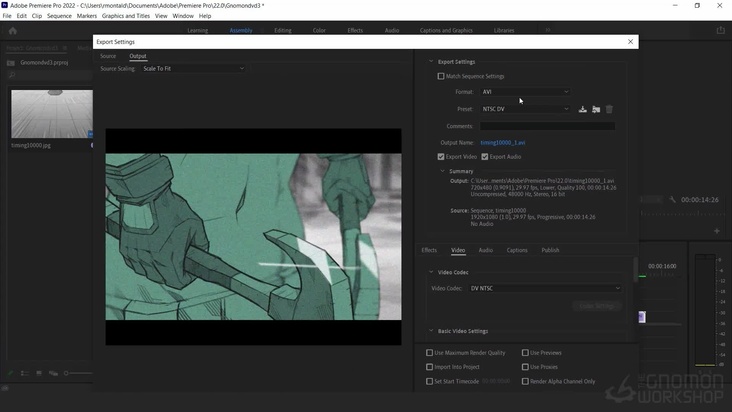The image size is (732, 412).
Task: Switch project panel to icon view
Action: pyautogui.click(x=39, y=373)
